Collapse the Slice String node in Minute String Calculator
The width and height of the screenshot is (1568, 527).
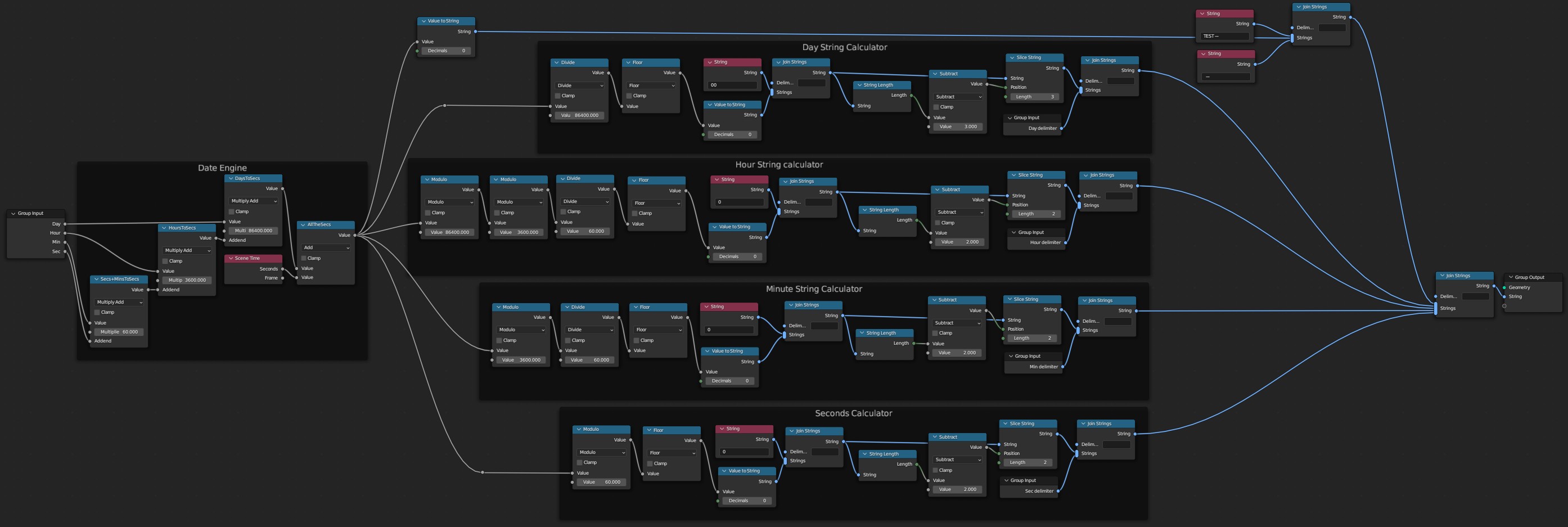pyautogui.click(x=1009, y=299)
